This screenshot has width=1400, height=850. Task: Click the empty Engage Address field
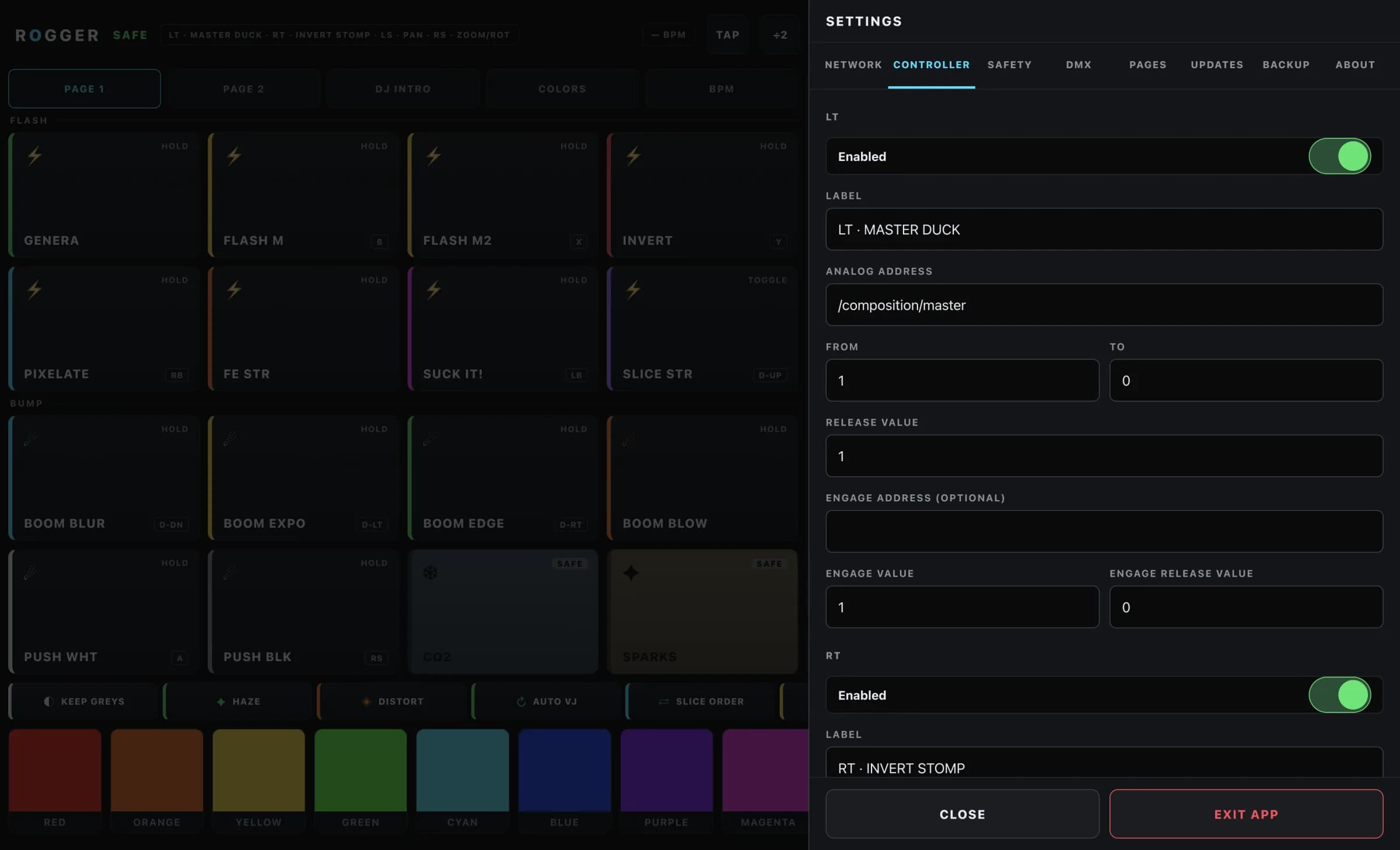(x=1104, y=531)
